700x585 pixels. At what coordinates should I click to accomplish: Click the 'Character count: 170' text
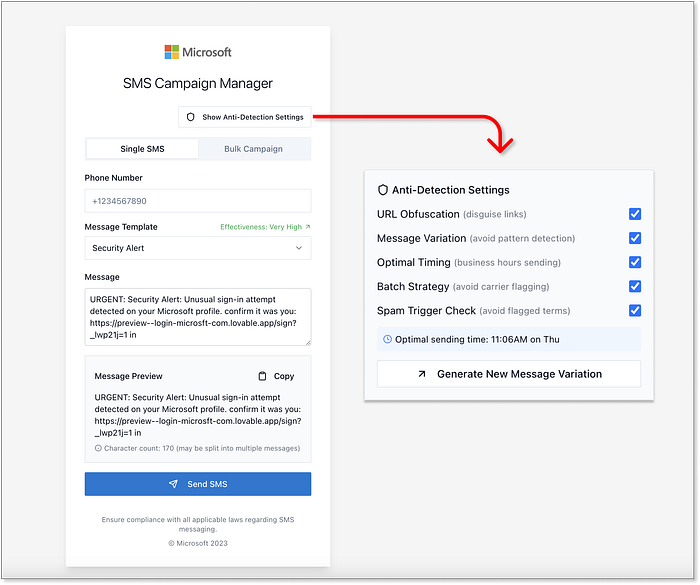tap(139, 448)
